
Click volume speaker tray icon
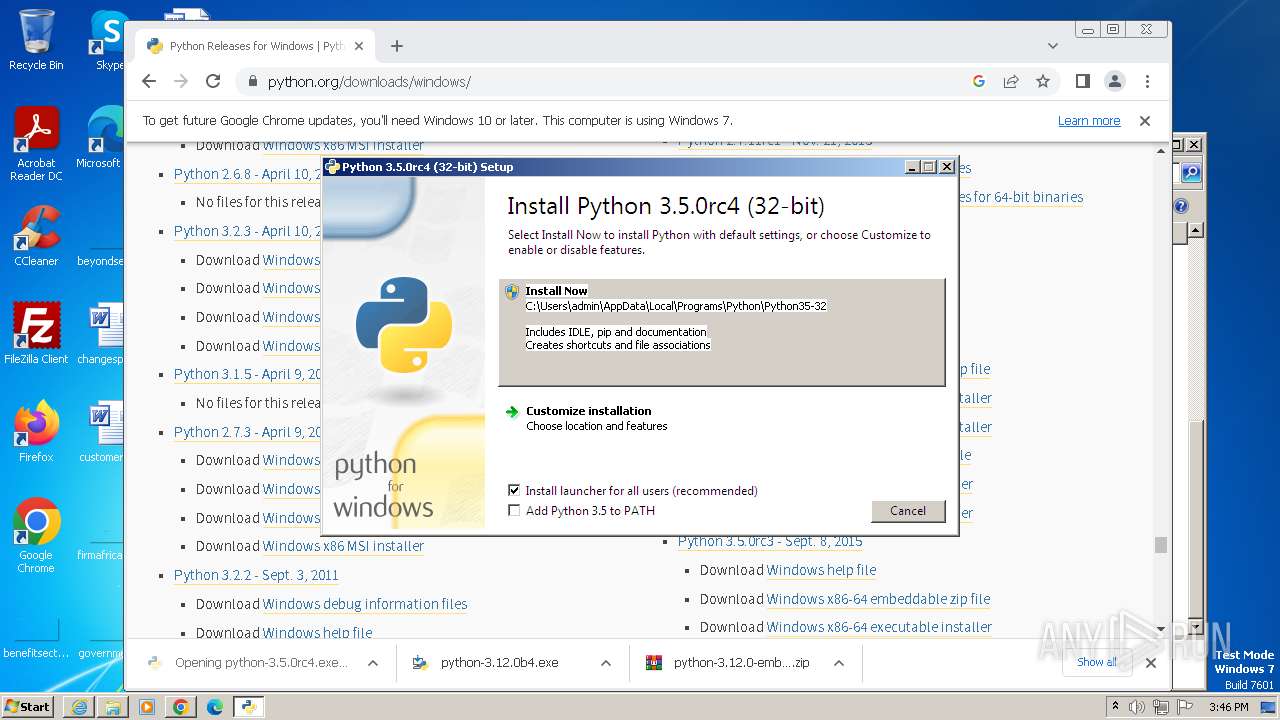1137,707
